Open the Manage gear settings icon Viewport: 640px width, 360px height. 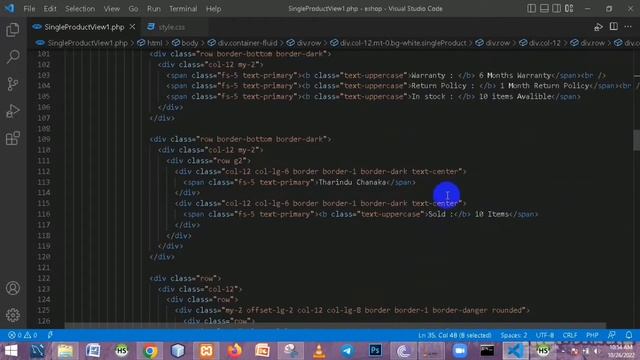click(13, 315)
